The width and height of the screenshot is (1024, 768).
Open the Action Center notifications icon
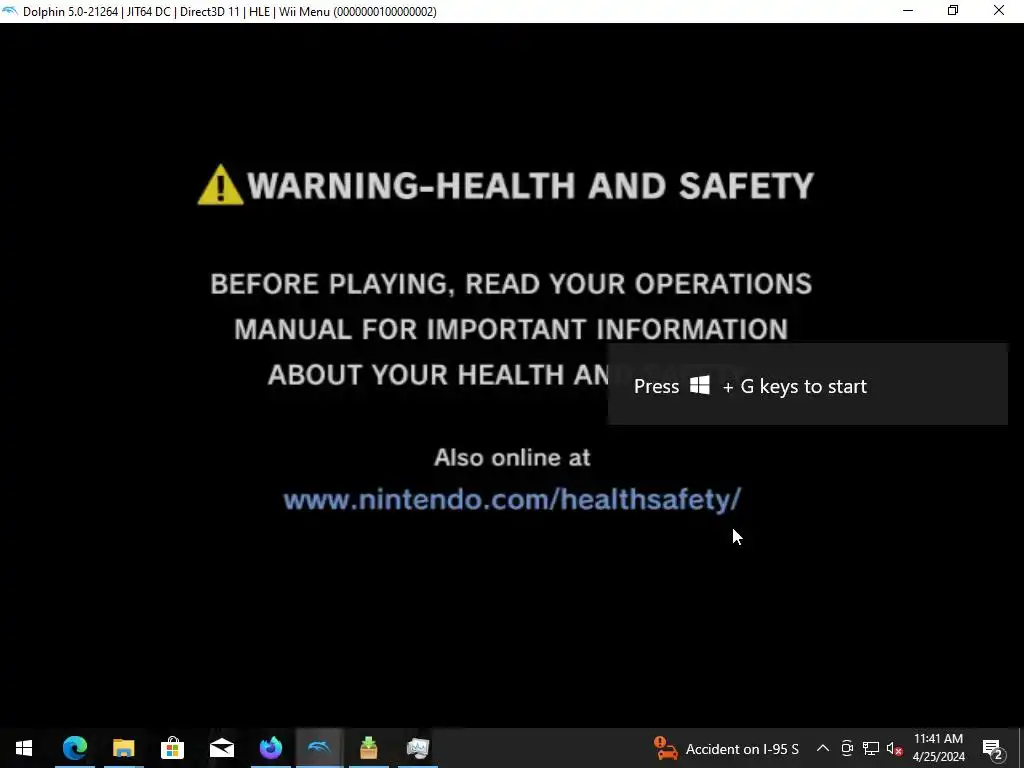click(x=993, y=749)
